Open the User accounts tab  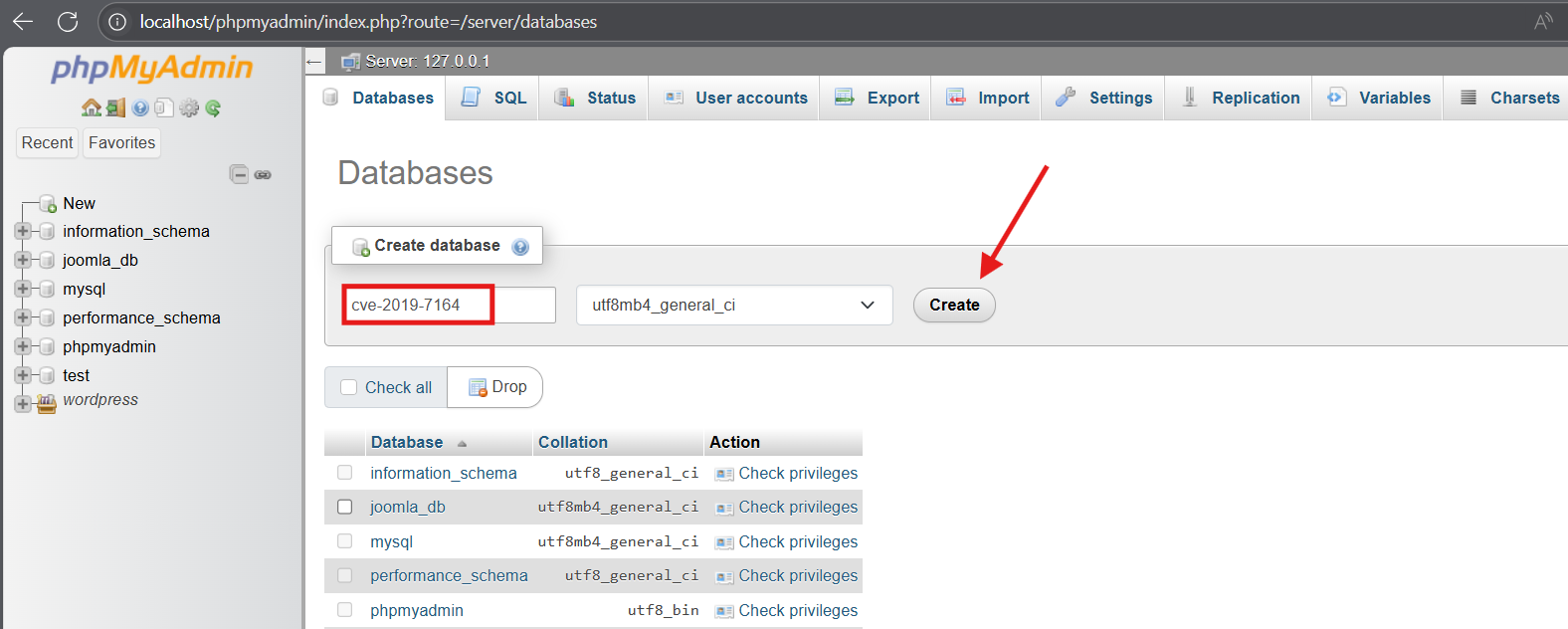pyautogui.click(x=734, y=98)
